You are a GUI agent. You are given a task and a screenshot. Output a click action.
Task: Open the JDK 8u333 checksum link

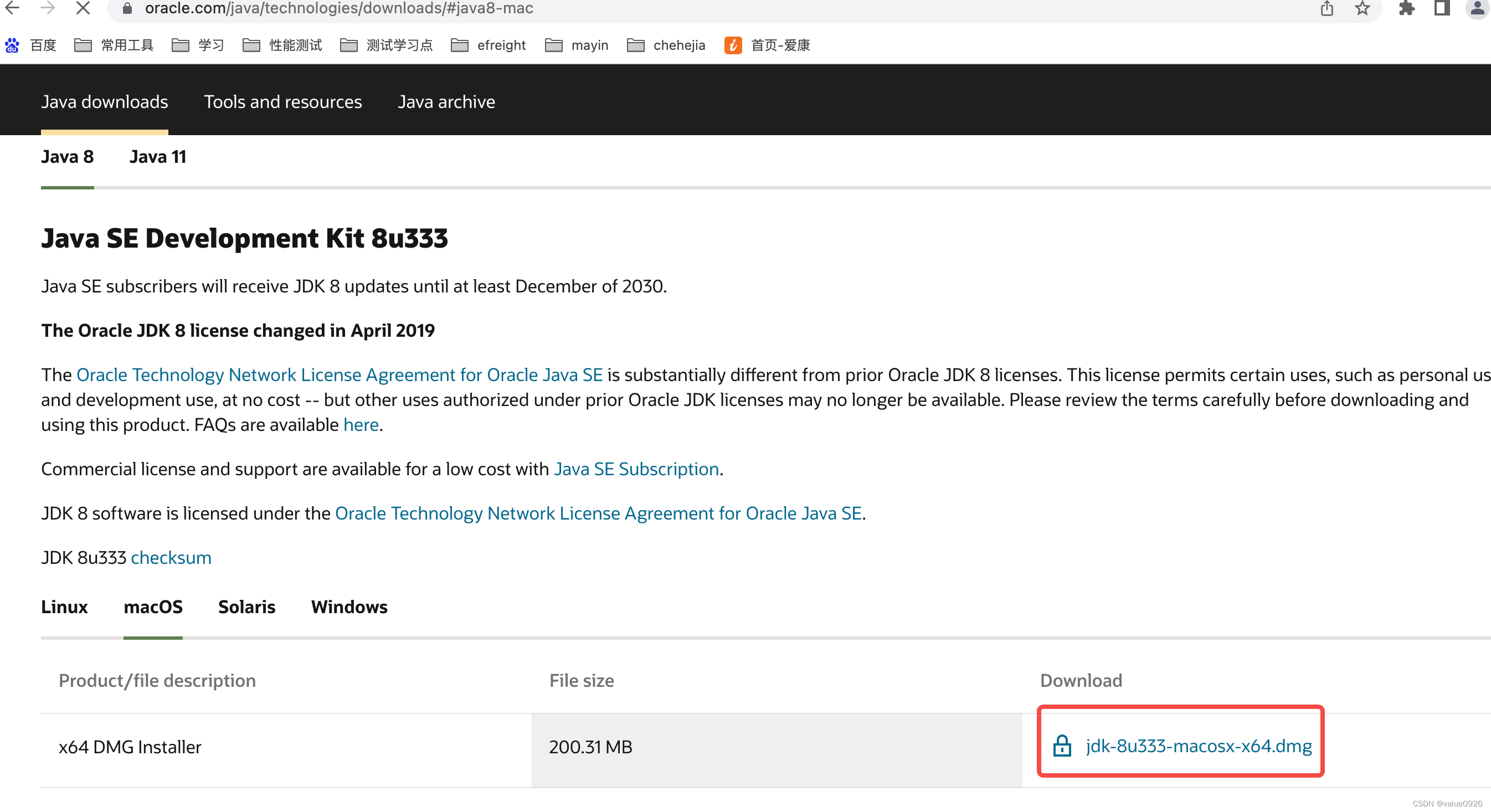point(171,557)
